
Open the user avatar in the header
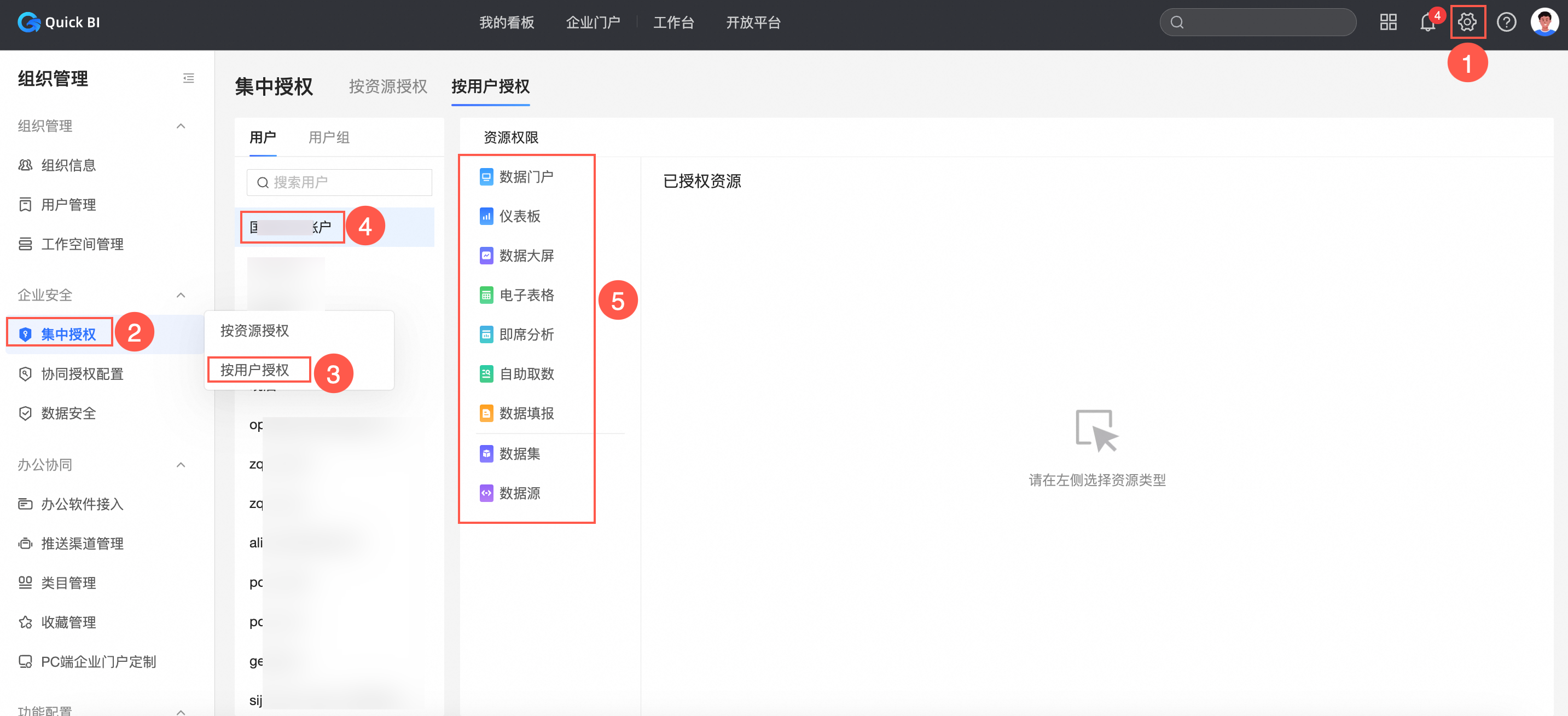point(1544,22)
